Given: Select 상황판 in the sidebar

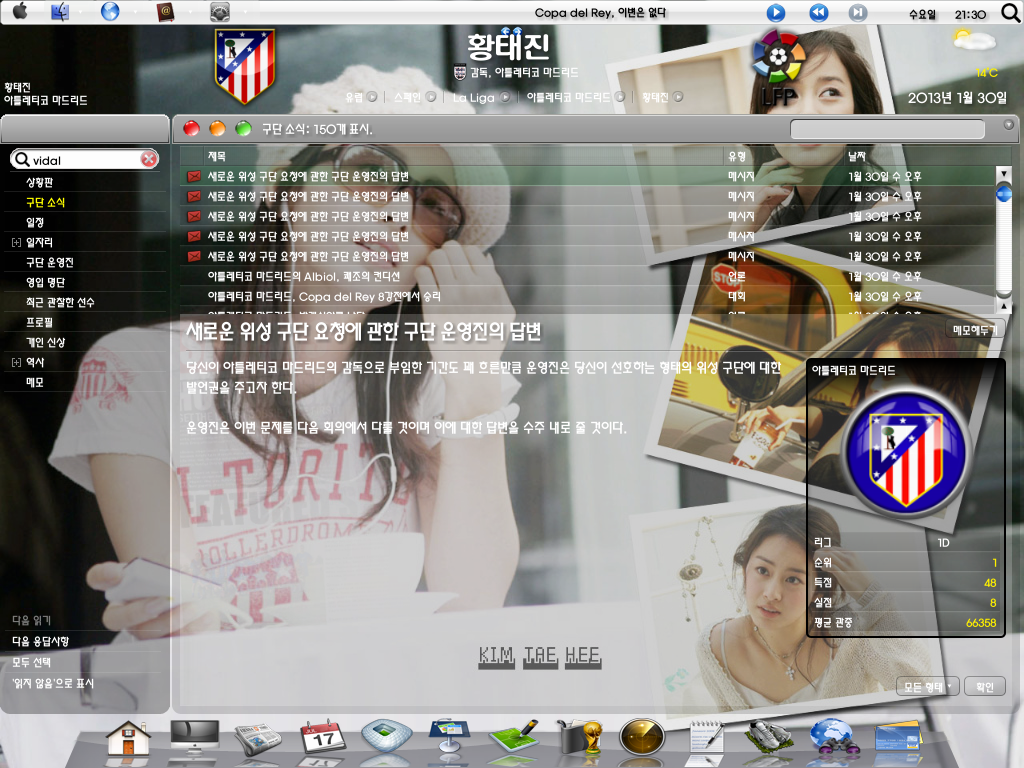Looking at the screenshot, I should (x=39, y=183).
